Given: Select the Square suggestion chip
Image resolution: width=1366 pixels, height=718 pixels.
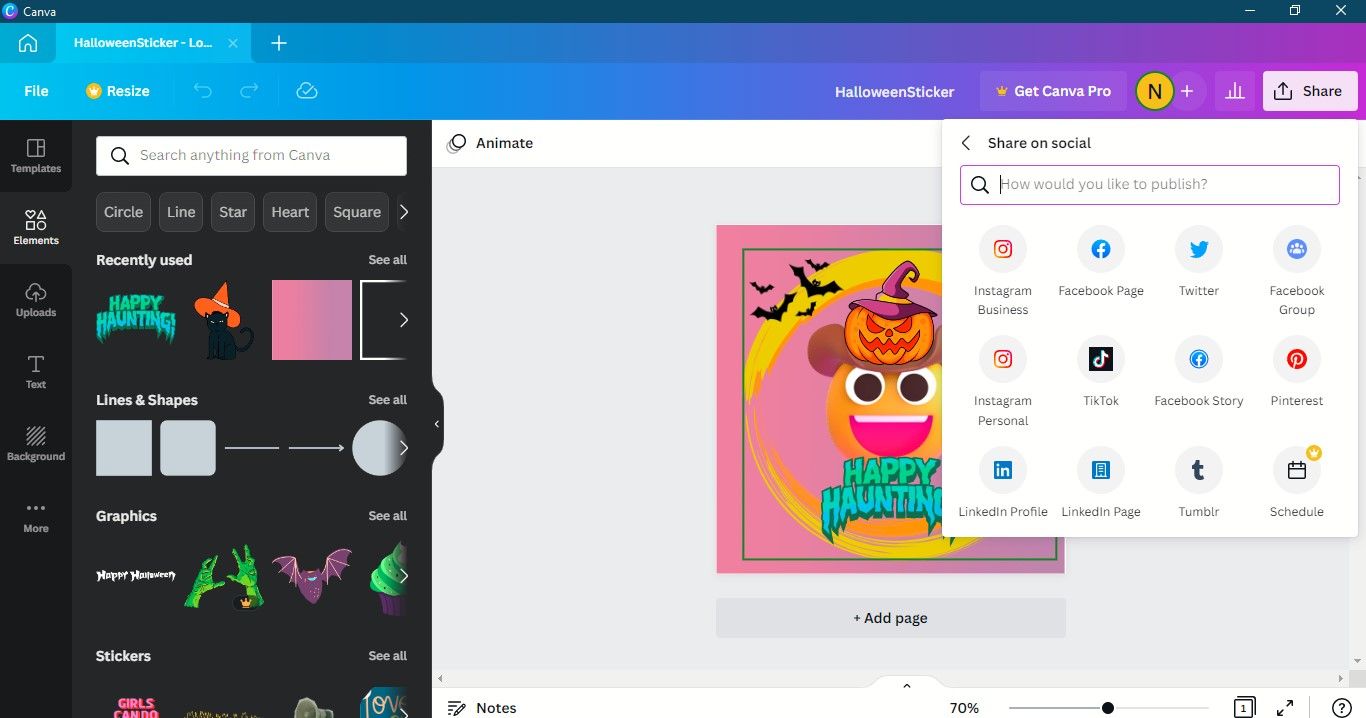Looking at the screenshot, I should (357, 212).
